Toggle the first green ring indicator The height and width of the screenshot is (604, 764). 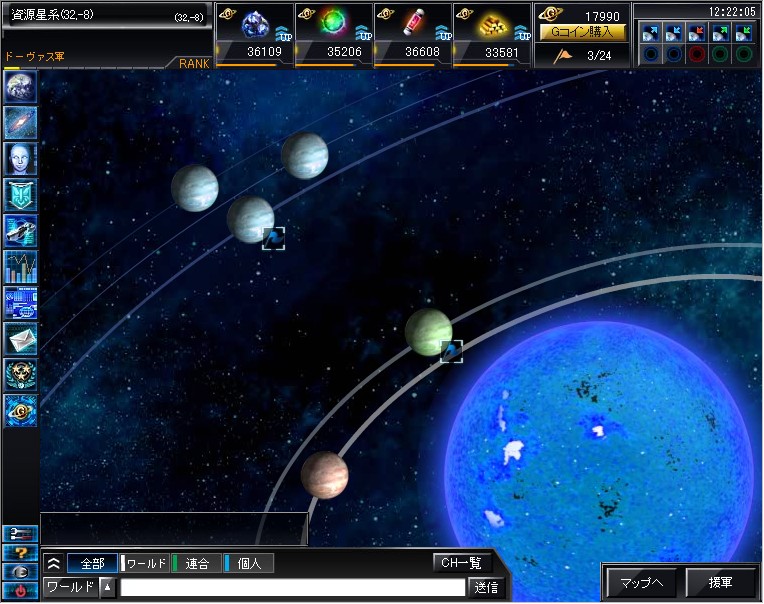[721, 54]
